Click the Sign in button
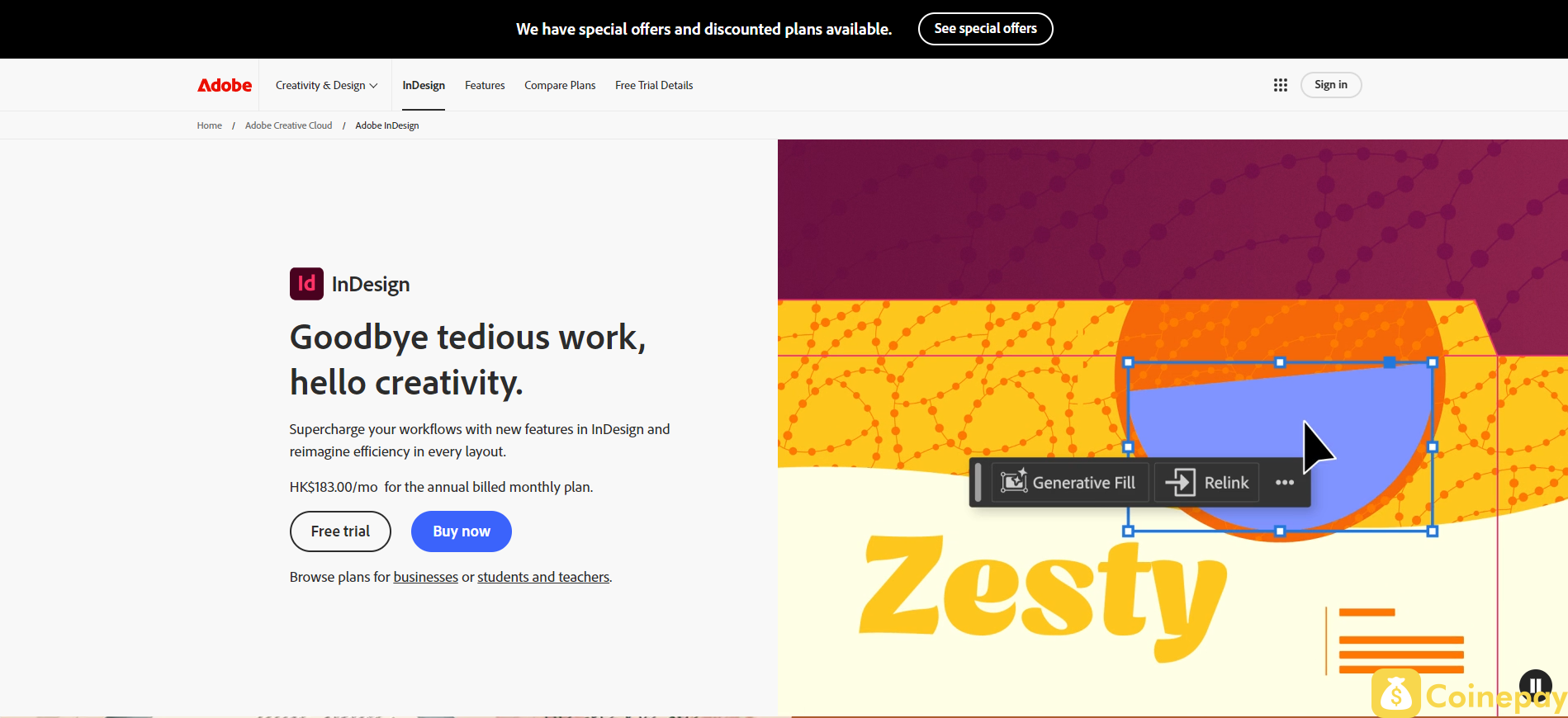This screenshot has width=1568, height=718. click(x=1331, y=85)
